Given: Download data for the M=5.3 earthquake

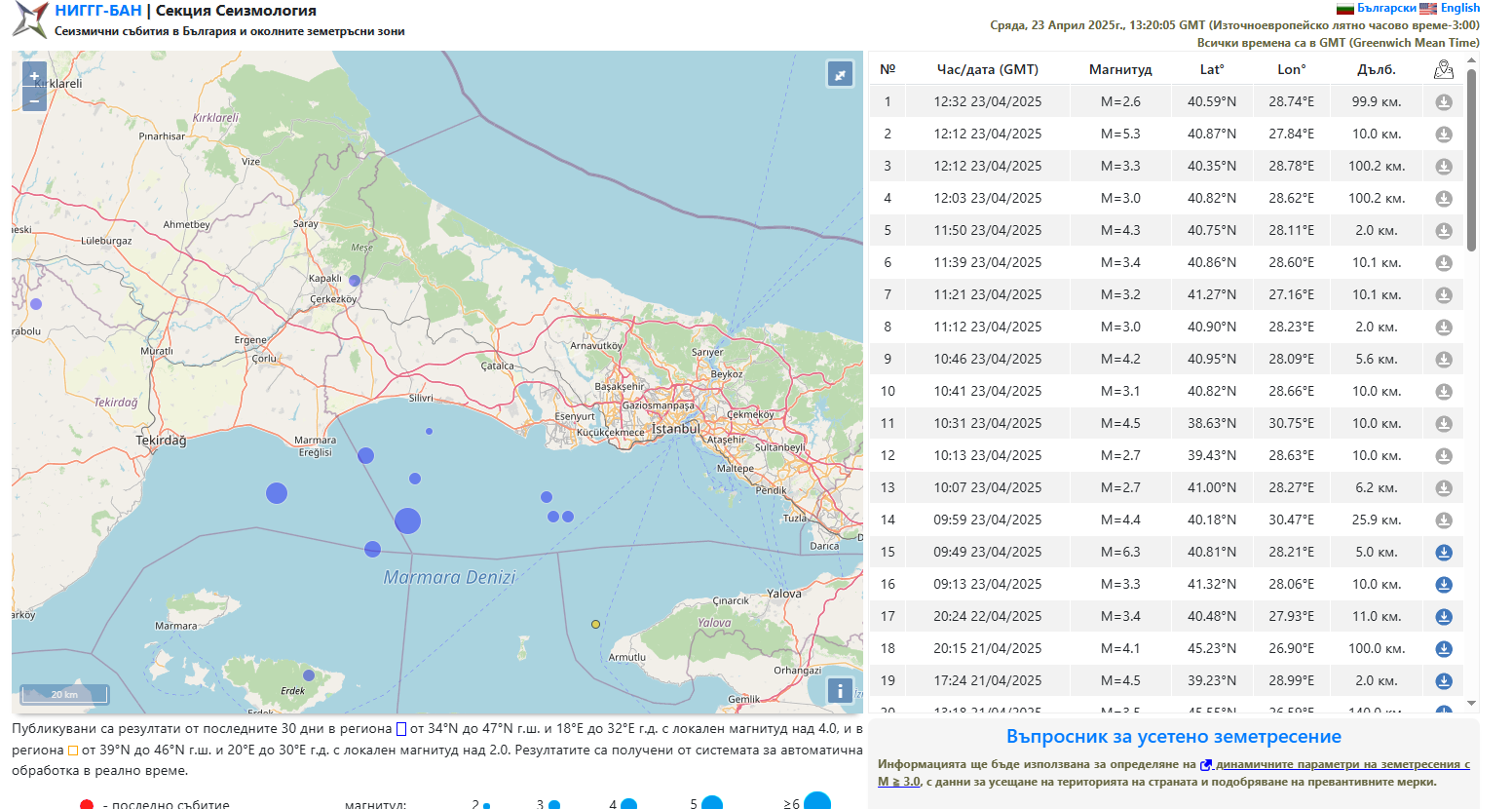Looking at the screenshot, I should point(1444,135).
